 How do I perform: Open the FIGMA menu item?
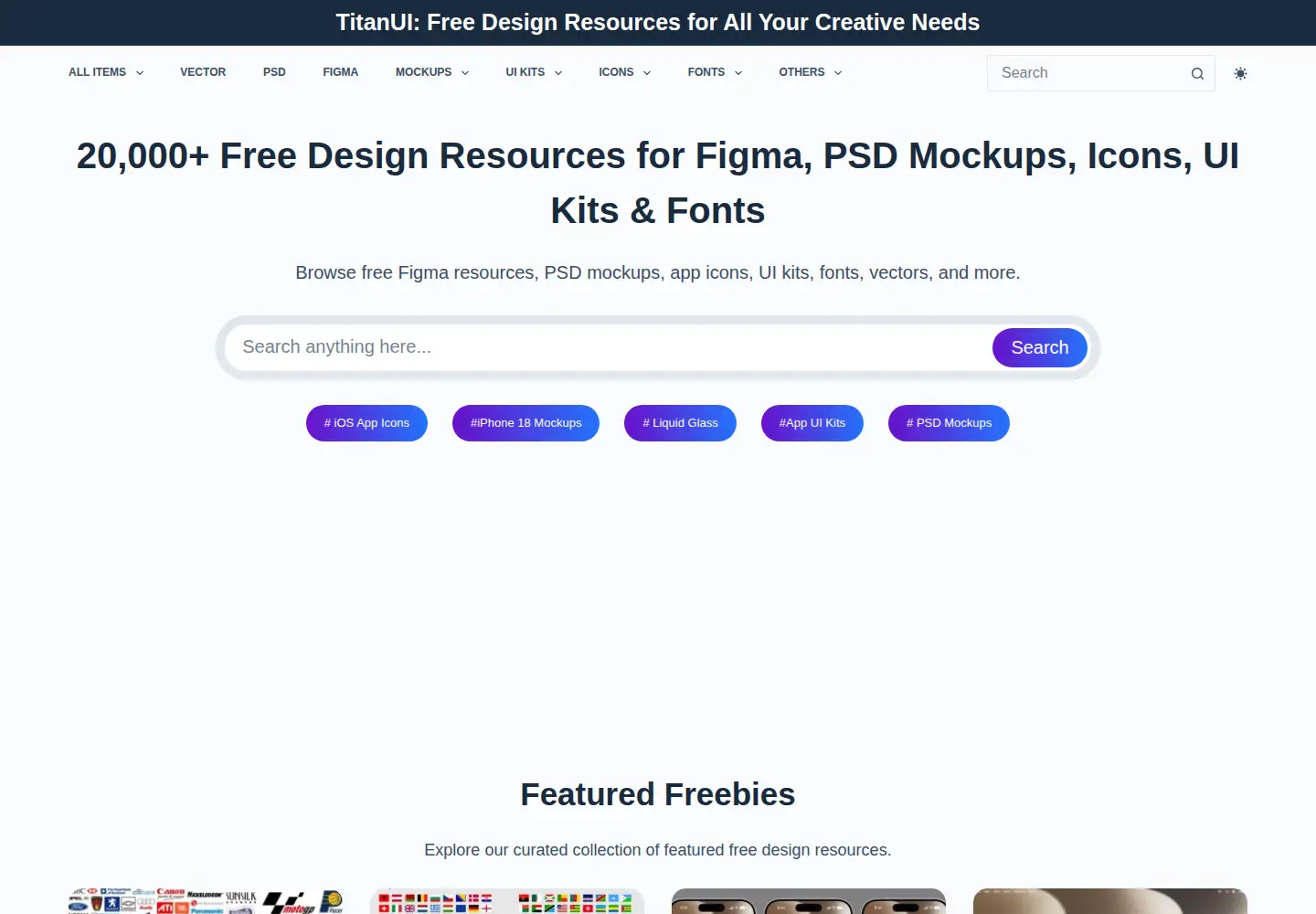click(x=340, y=72)
